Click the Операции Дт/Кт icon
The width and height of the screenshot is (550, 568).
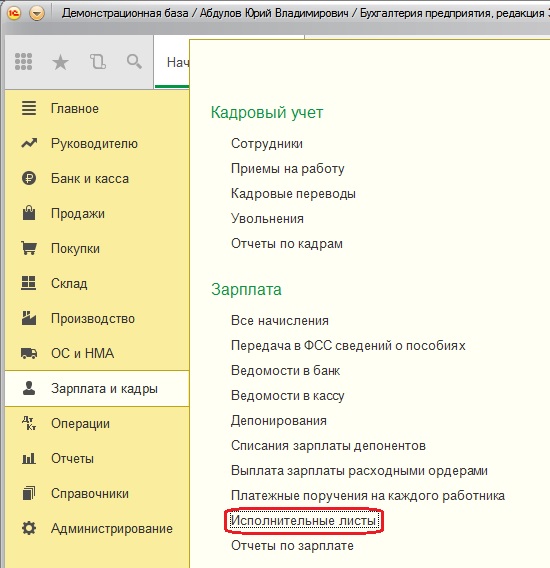pos(29,423)
